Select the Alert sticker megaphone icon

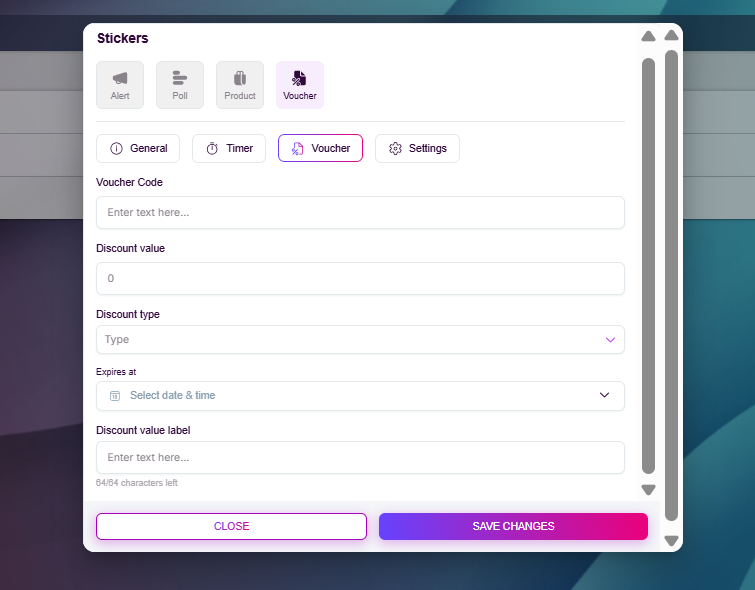[120, 78]
